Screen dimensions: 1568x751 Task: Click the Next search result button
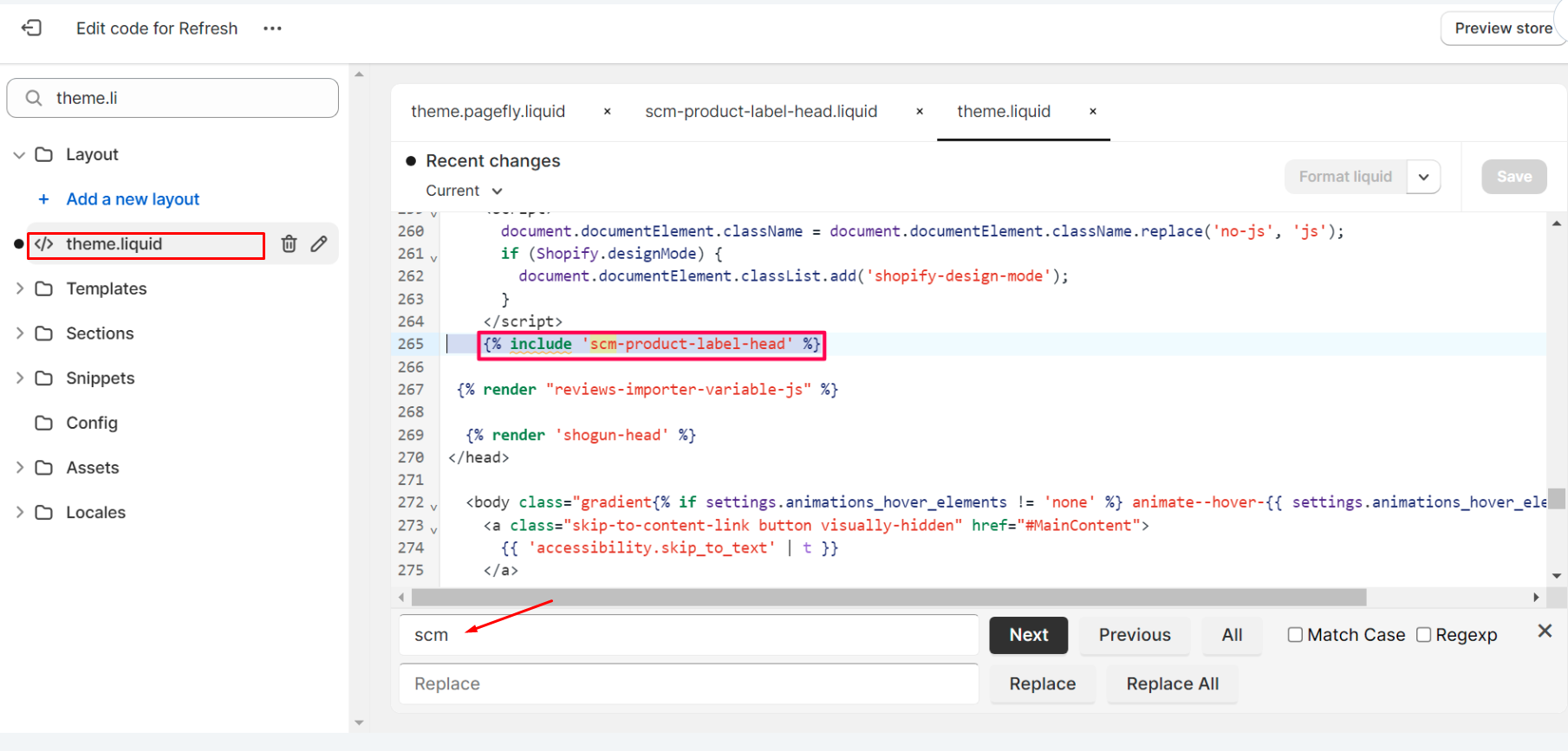(x=1028, y=635)
